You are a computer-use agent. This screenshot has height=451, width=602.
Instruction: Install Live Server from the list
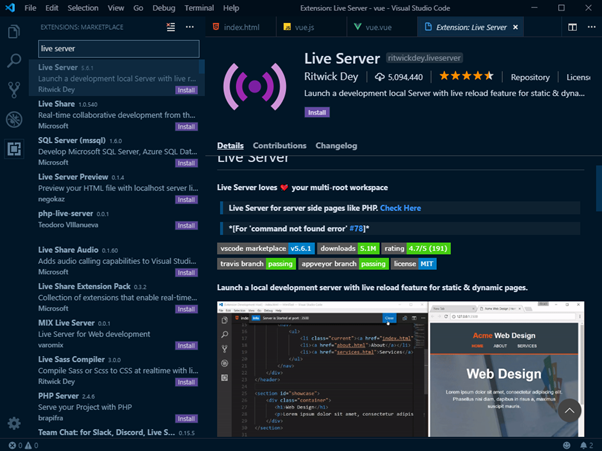click(186, 90)
